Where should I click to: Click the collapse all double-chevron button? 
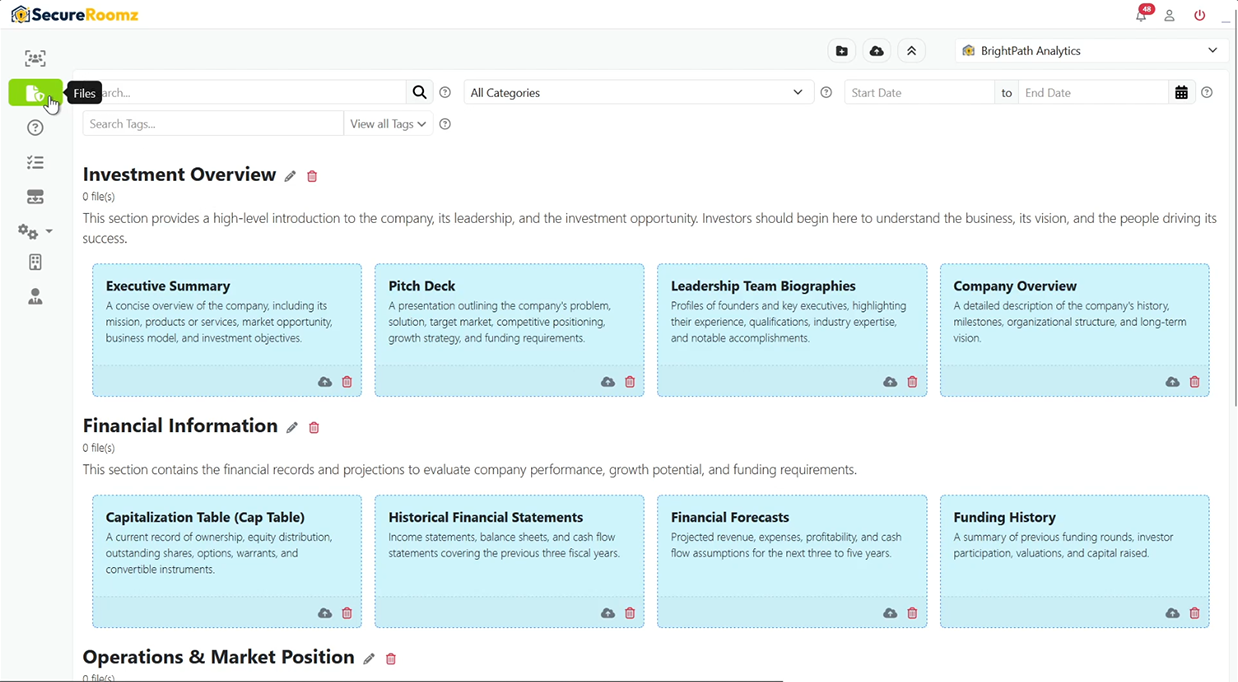pyautogui.click(x=912, y=51)
